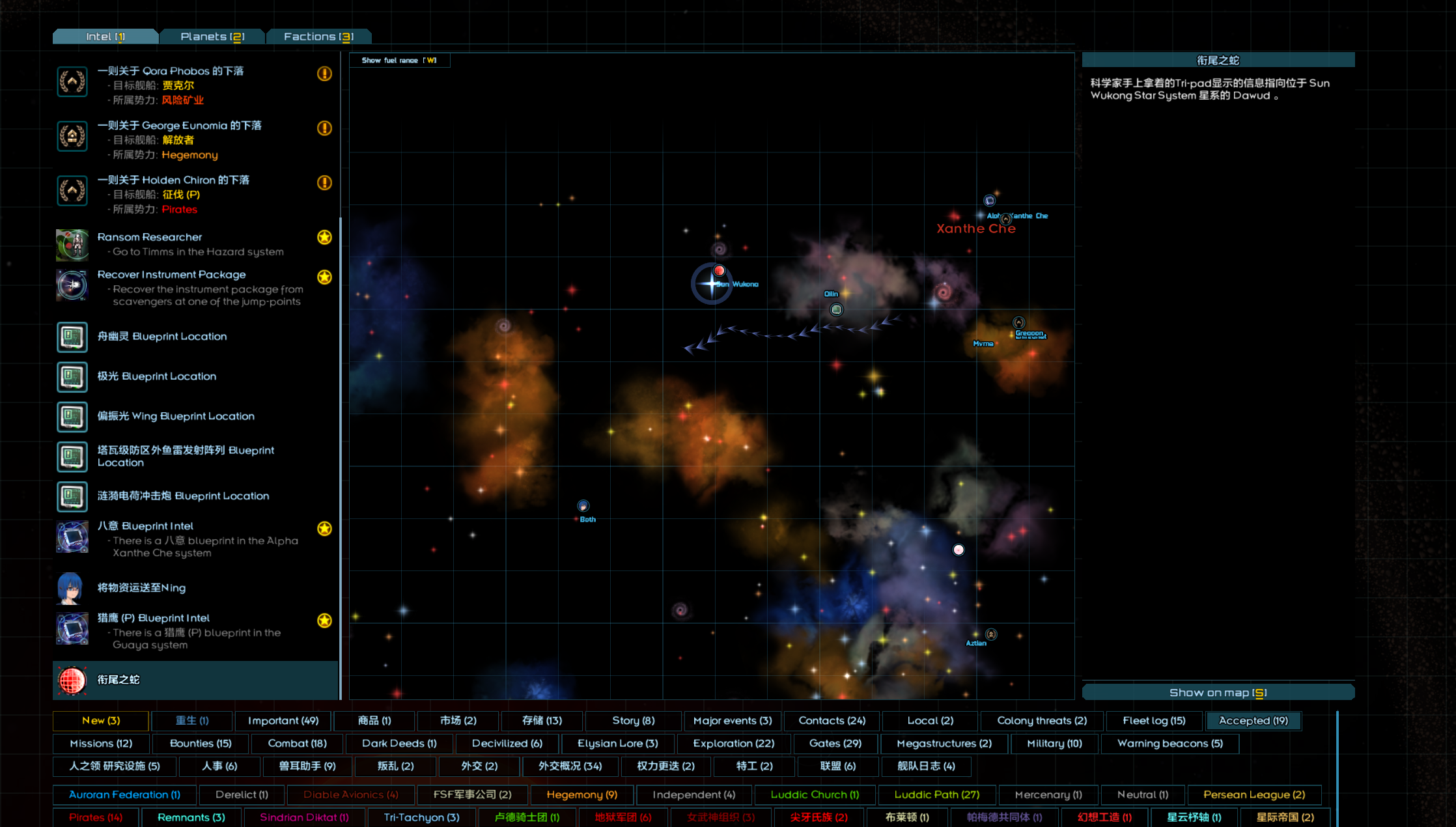This screenshot has height=827, width=1456.
Task: Click the Recover Instrument Package mission icon
Action: pos(72,285)
